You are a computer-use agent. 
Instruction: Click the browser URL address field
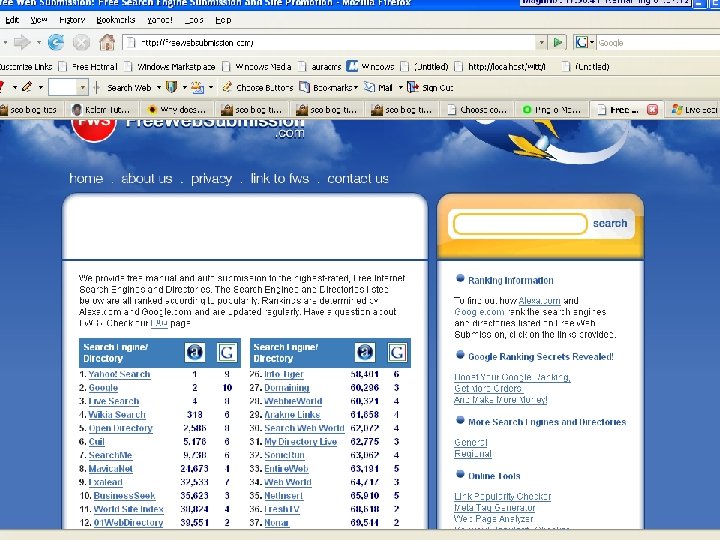337,43
